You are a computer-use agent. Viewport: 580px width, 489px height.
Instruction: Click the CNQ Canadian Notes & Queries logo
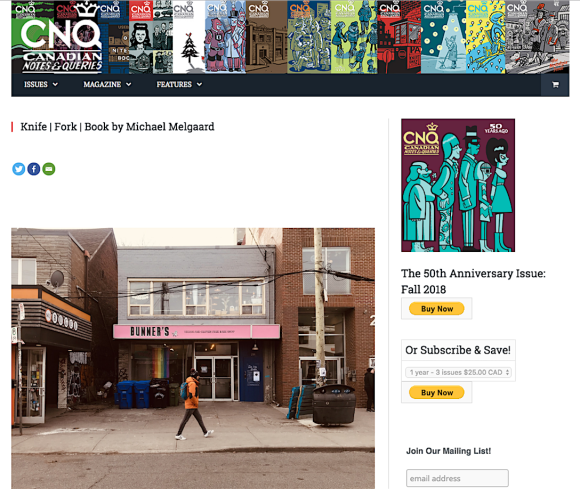61,44
